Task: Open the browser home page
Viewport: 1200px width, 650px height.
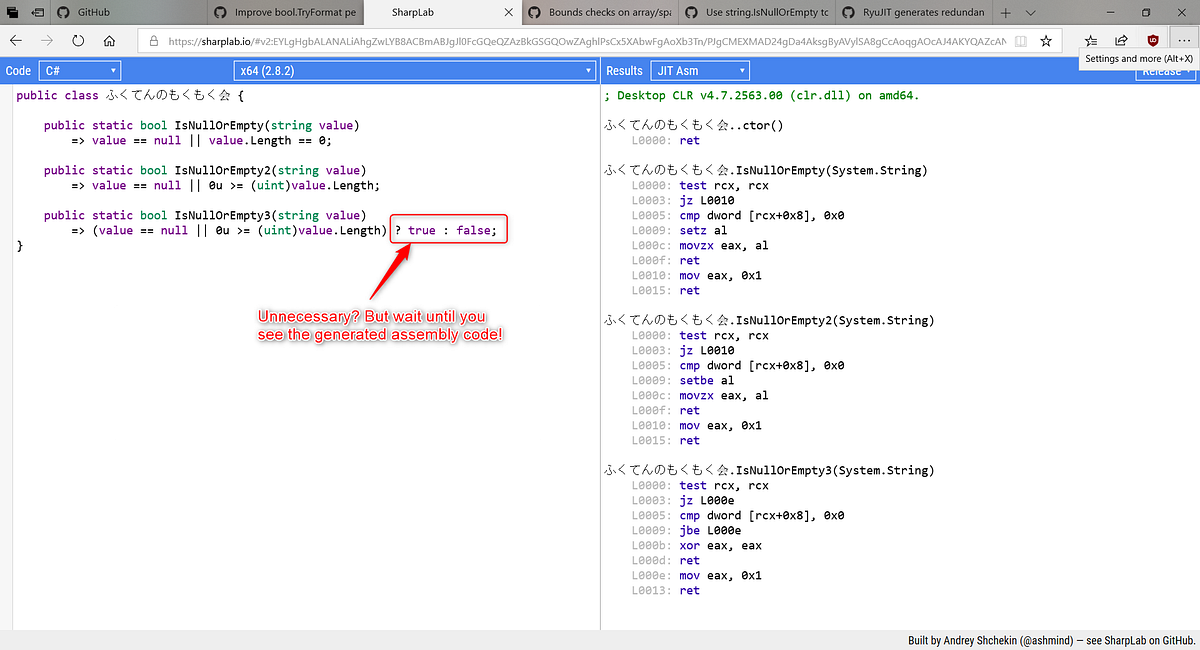Action: coord(110,41)
